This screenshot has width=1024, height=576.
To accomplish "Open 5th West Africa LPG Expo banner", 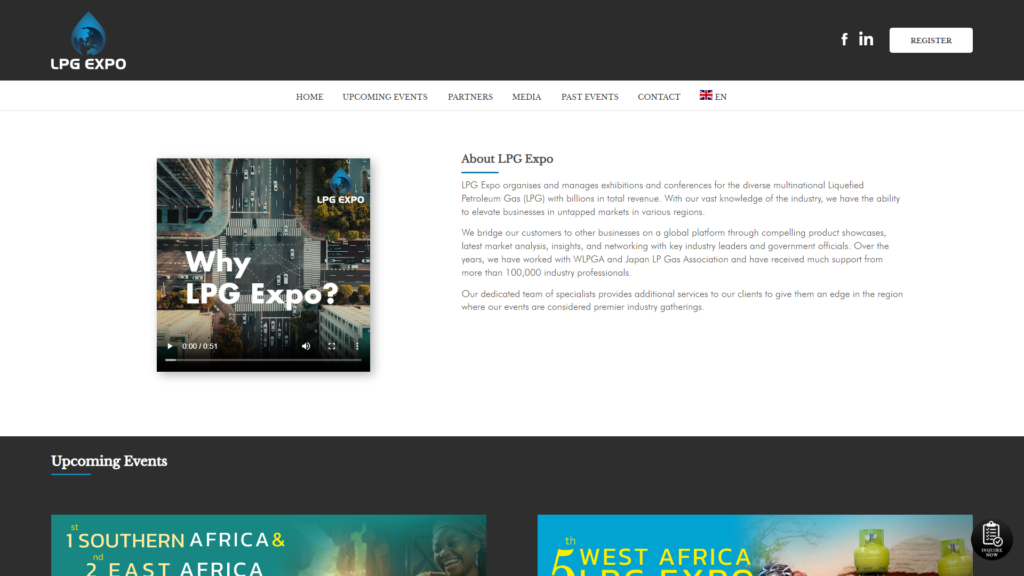I will [x=755, y=545].
